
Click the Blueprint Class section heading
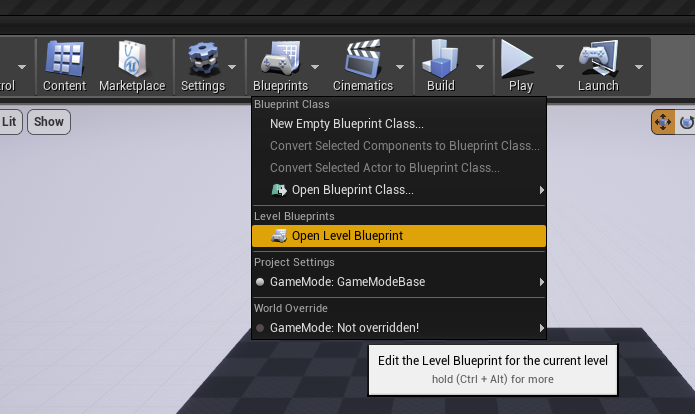pos(292,105)
